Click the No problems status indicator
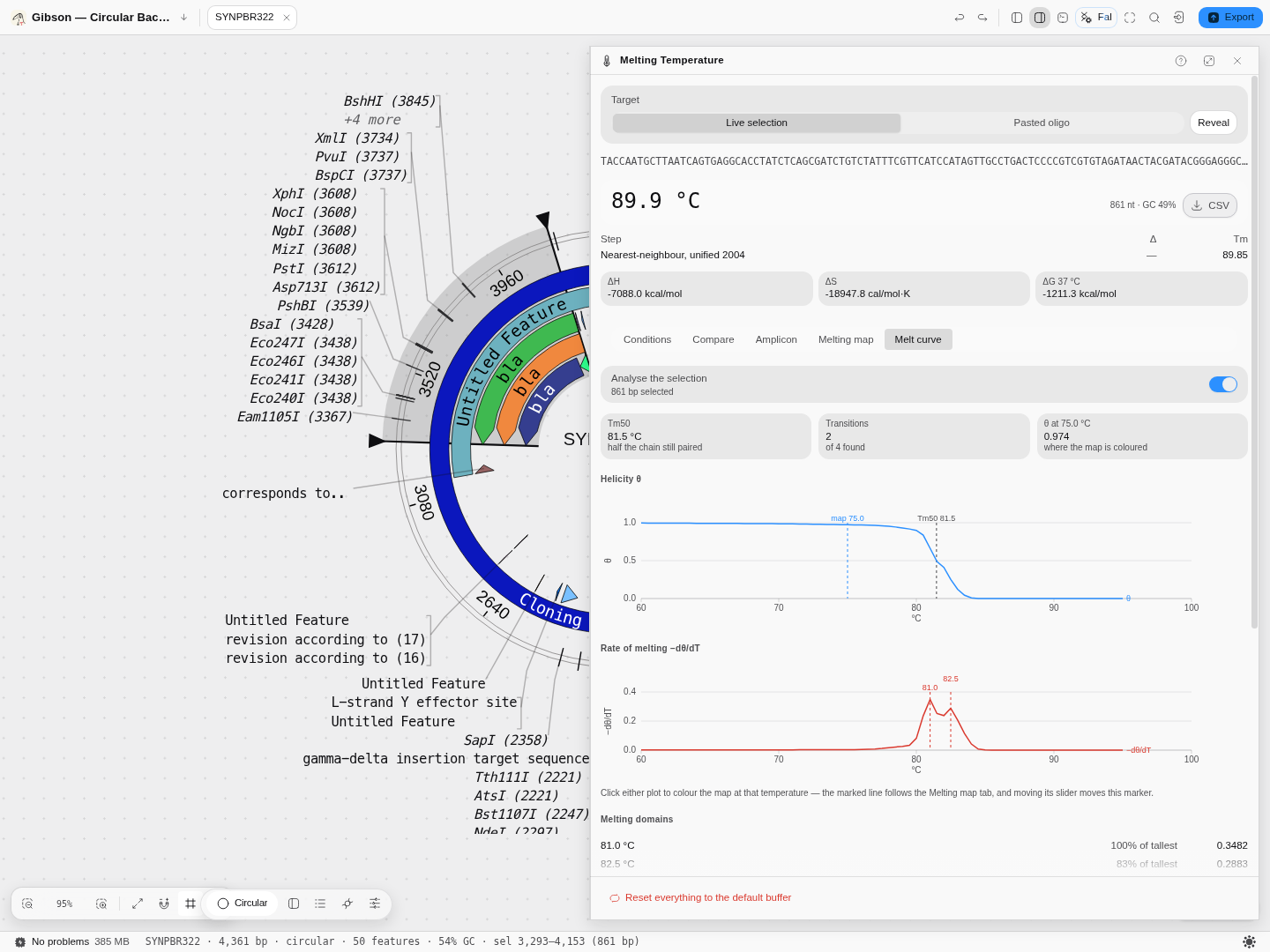This screenshot has height=952, width=1270. (52, 941)
